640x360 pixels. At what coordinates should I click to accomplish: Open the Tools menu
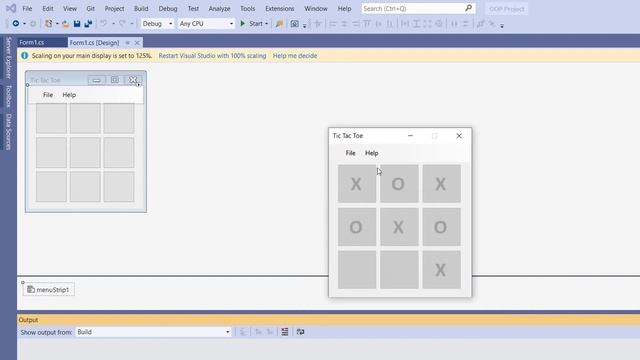247,8
